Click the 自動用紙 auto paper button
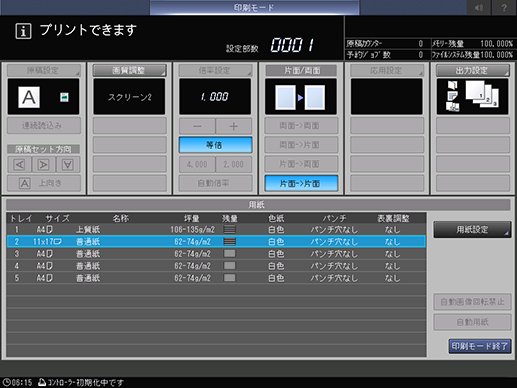Viewport: 517px width, 388px height. (x=472, y=322)
